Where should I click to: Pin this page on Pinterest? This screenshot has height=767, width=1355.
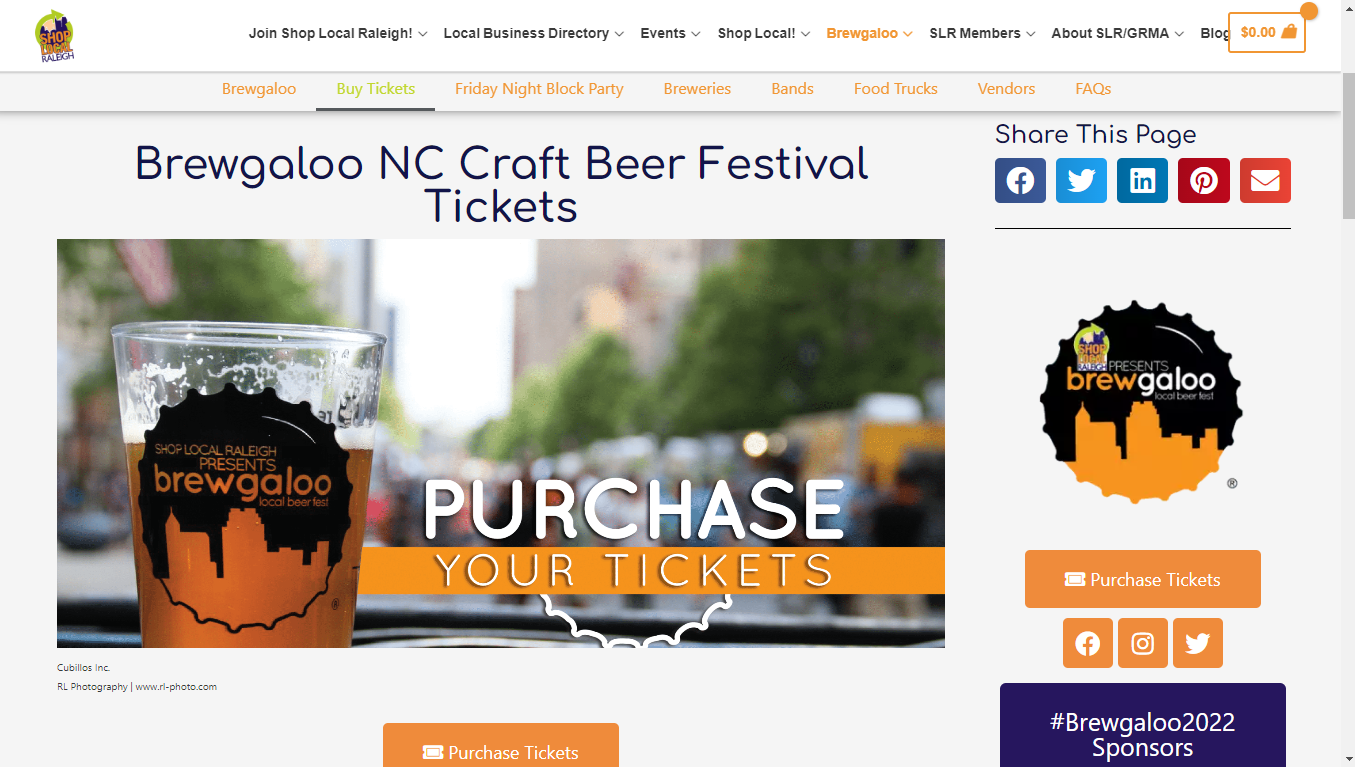pos(1203,181)
